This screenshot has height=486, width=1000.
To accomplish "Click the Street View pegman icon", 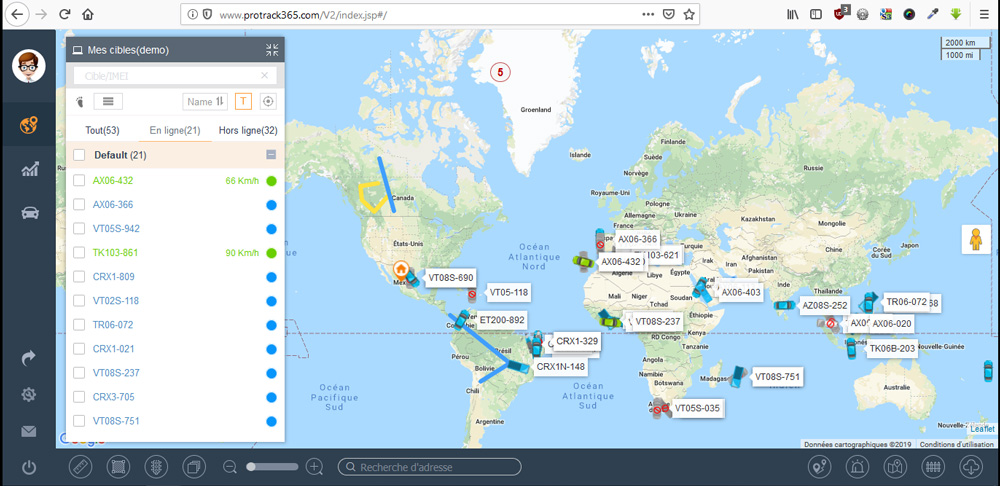I will coord(976,239).
